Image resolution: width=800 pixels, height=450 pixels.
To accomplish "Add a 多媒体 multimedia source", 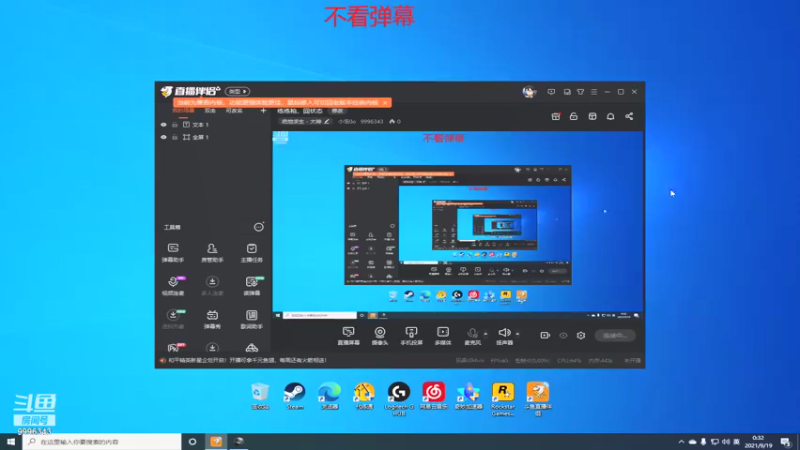I will (x=443, y=336).
